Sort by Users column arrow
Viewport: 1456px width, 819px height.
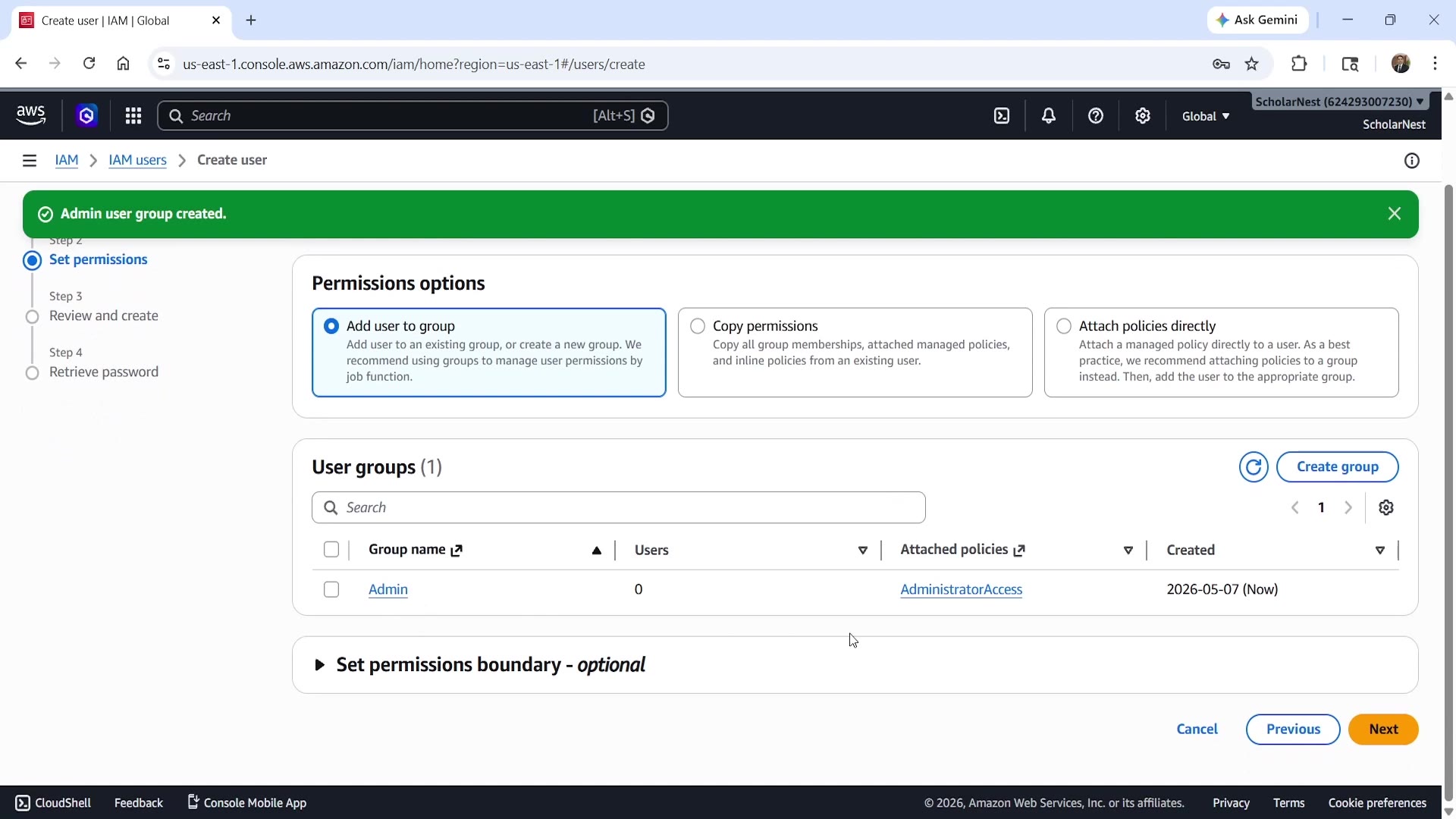click(x=863, y=551)
